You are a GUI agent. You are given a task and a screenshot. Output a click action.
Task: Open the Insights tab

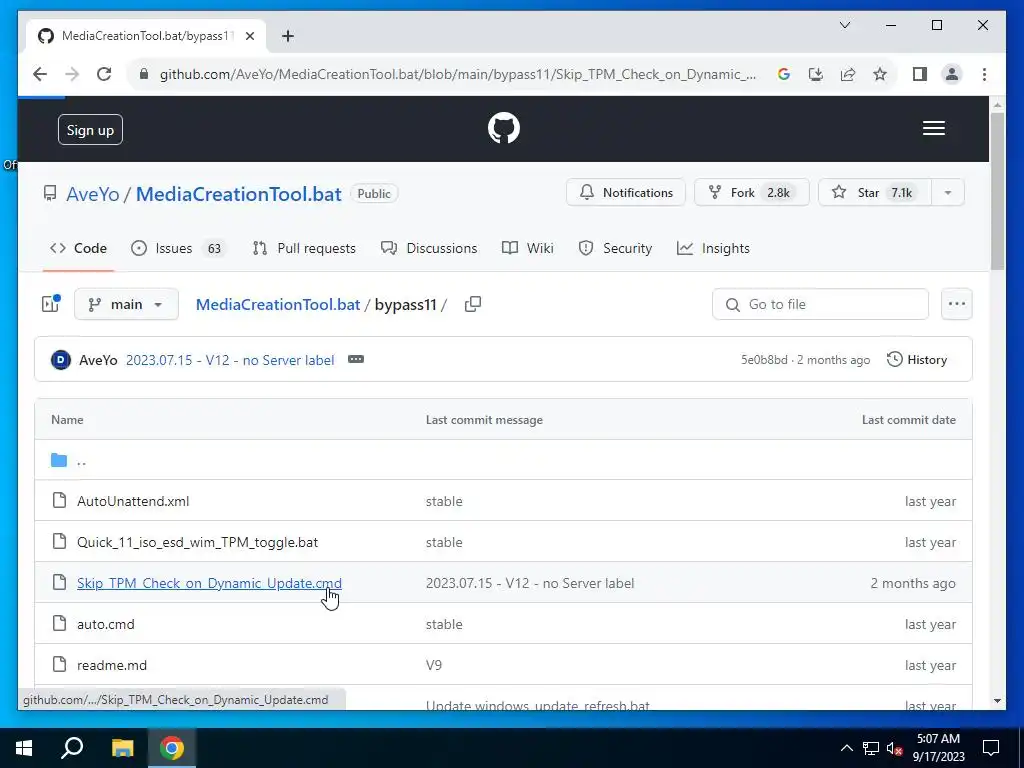click(713, 248)
